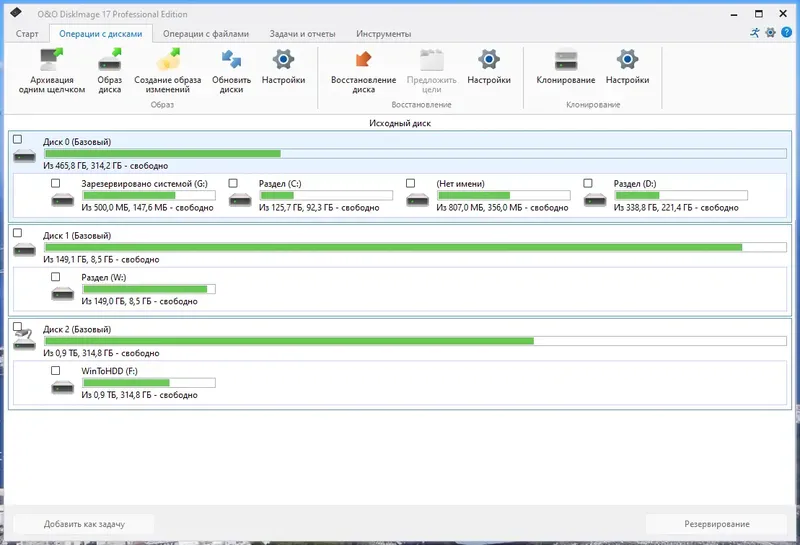
Task: Click text 'Из 465,8 ГБ, 314,2 ГБ - свободно'
Action: coord(106,166)
